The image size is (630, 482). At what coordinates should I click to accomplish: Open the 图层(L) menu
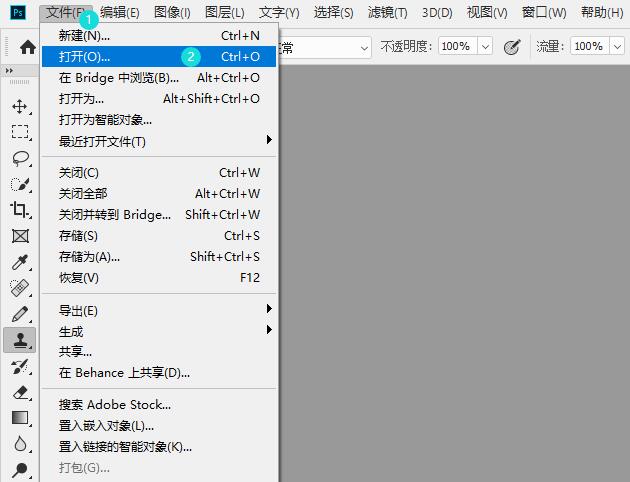pos(225,13)
